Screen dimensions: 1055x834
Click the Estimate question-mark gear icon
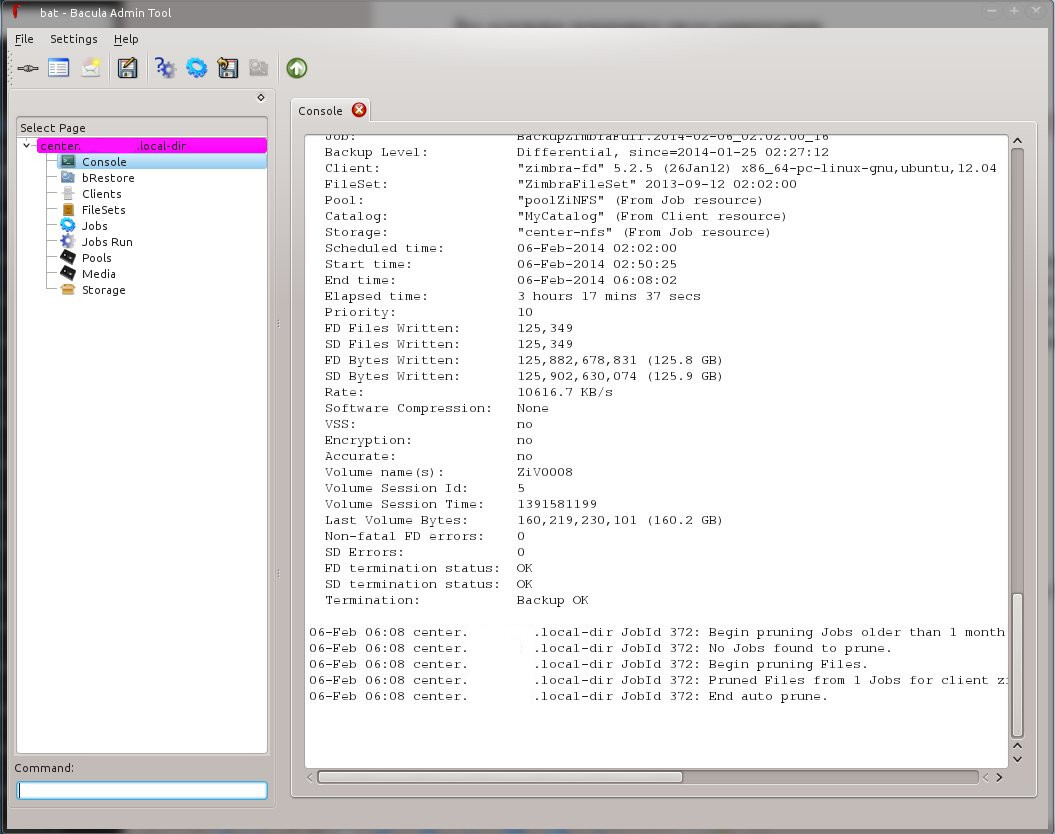point(165,68)
